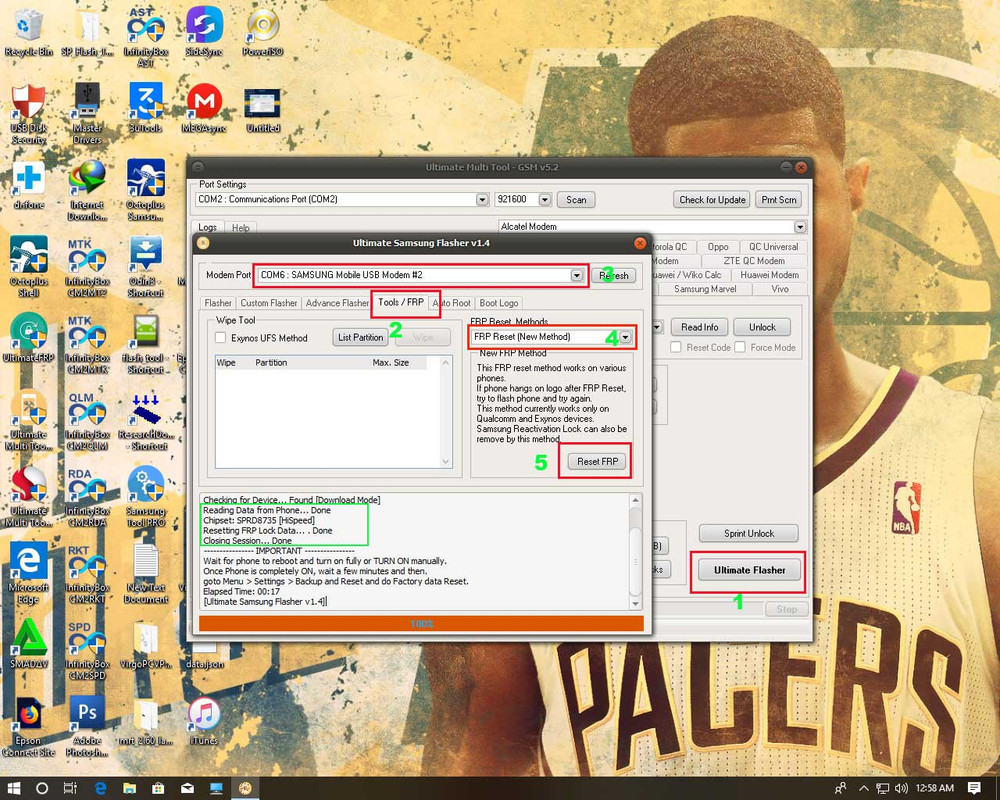Click the Prnt Scrn button
This screenshot has width=1000, height=800.
[x=779, y=200]
